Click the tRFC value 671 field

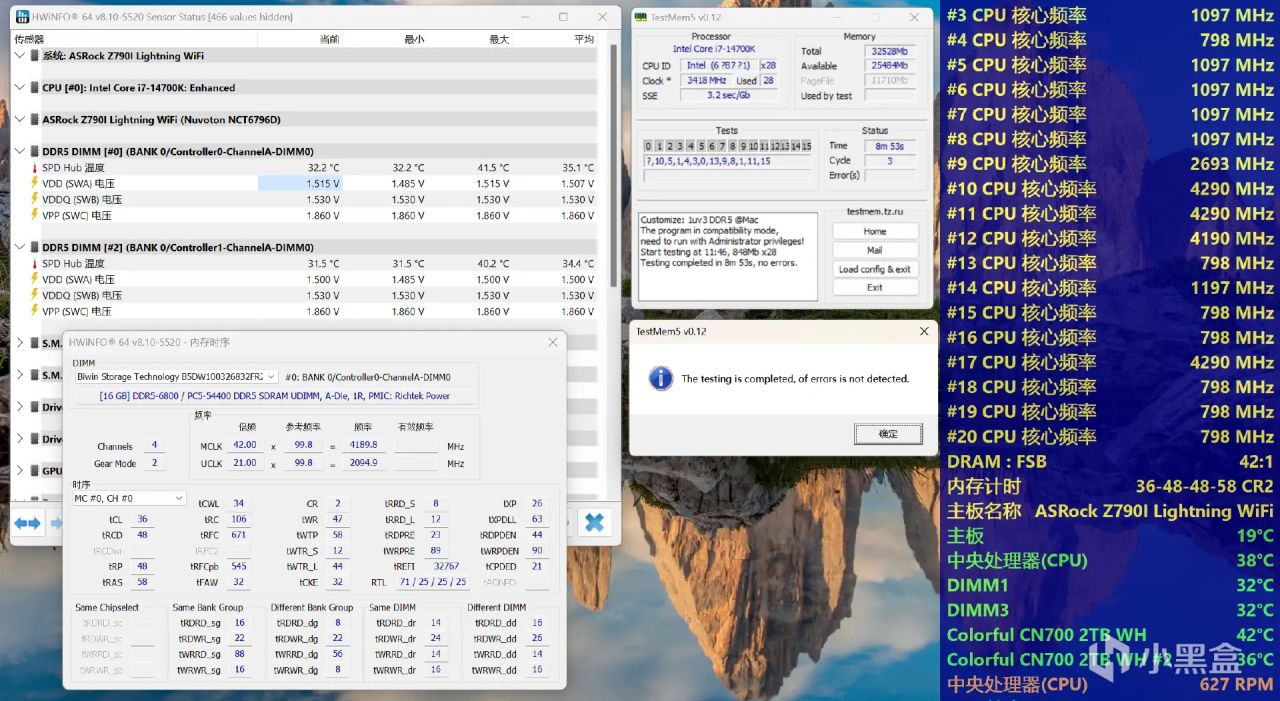(238, 535)
